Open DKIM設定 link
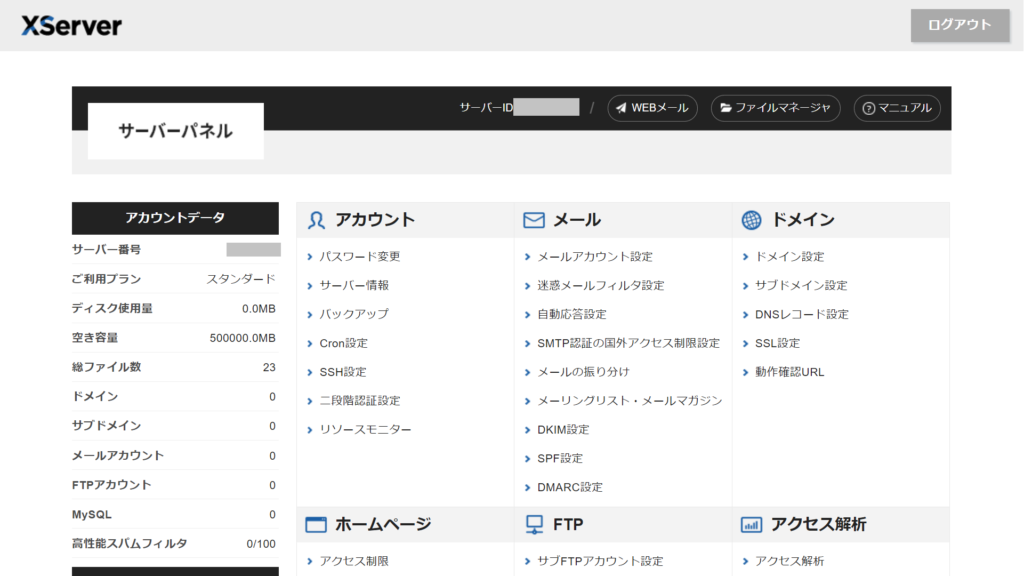 point(563,430)
